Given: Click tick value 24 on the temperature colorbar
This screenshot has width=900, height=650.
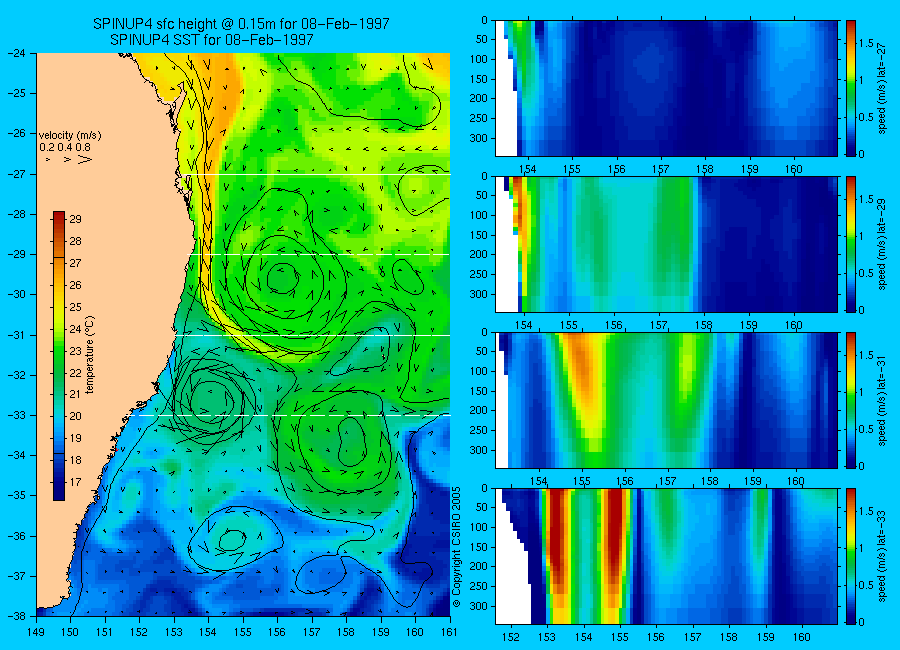Looking at the screenshot, I should coord(75,329).
